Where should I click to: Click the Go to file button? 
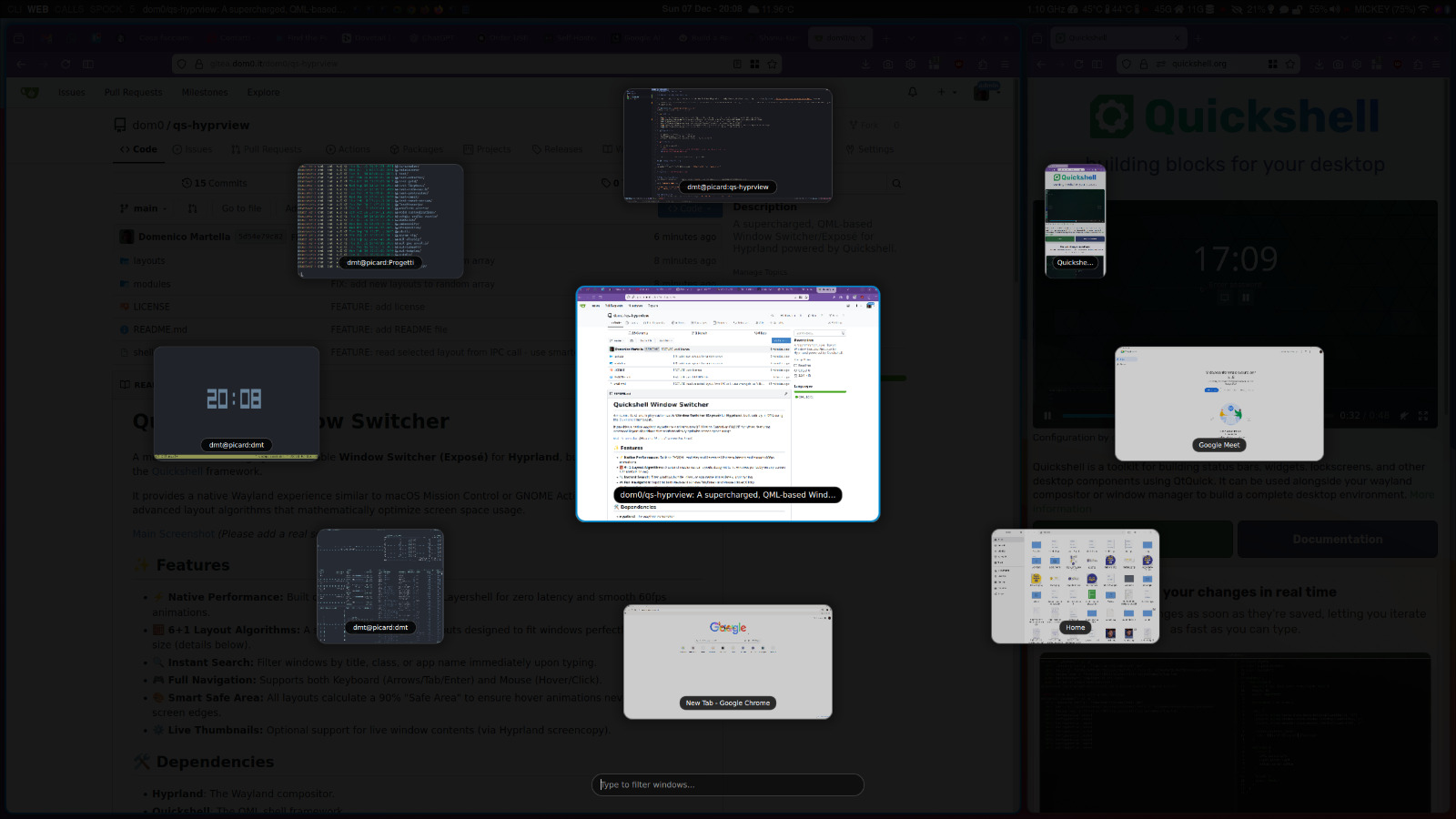click(241, 208)
